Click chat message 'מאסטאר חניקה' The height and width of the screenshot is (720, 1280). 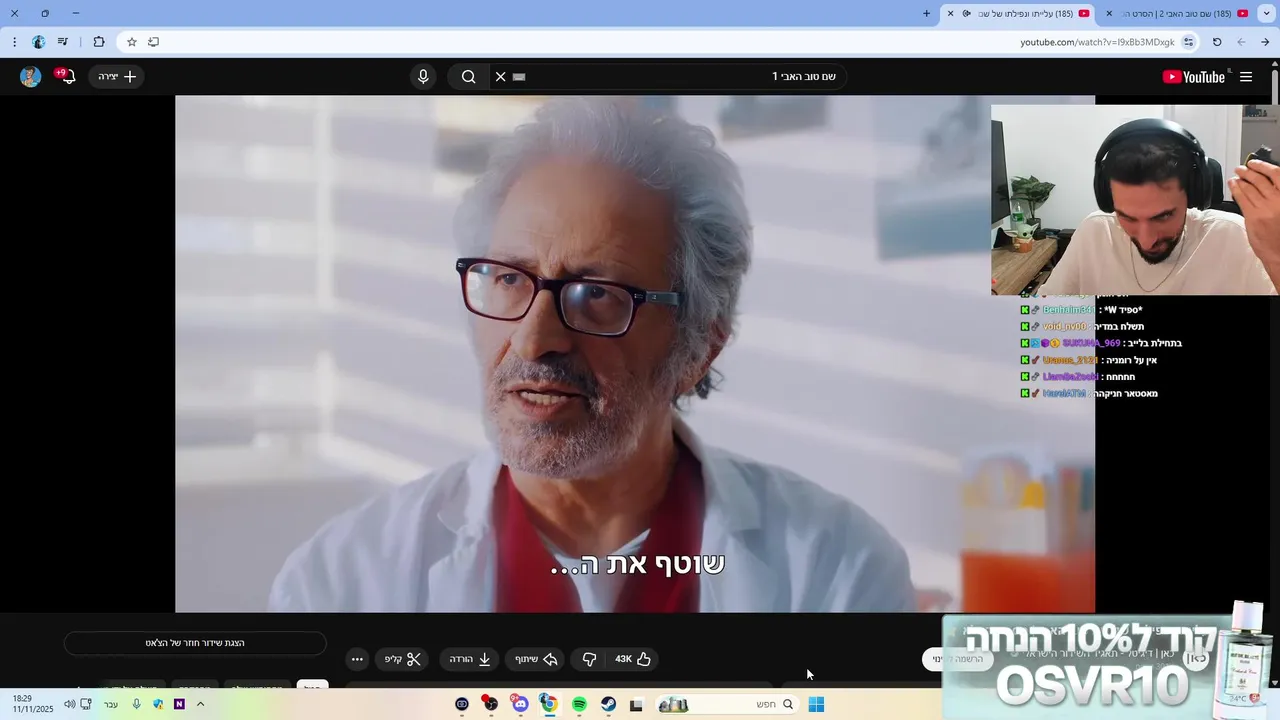(1126, 394)
